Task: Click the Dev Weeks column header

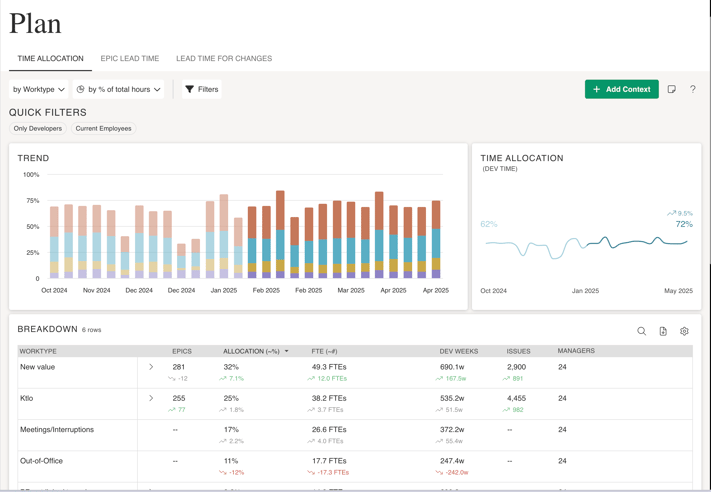Action: [x=459, y=351]
